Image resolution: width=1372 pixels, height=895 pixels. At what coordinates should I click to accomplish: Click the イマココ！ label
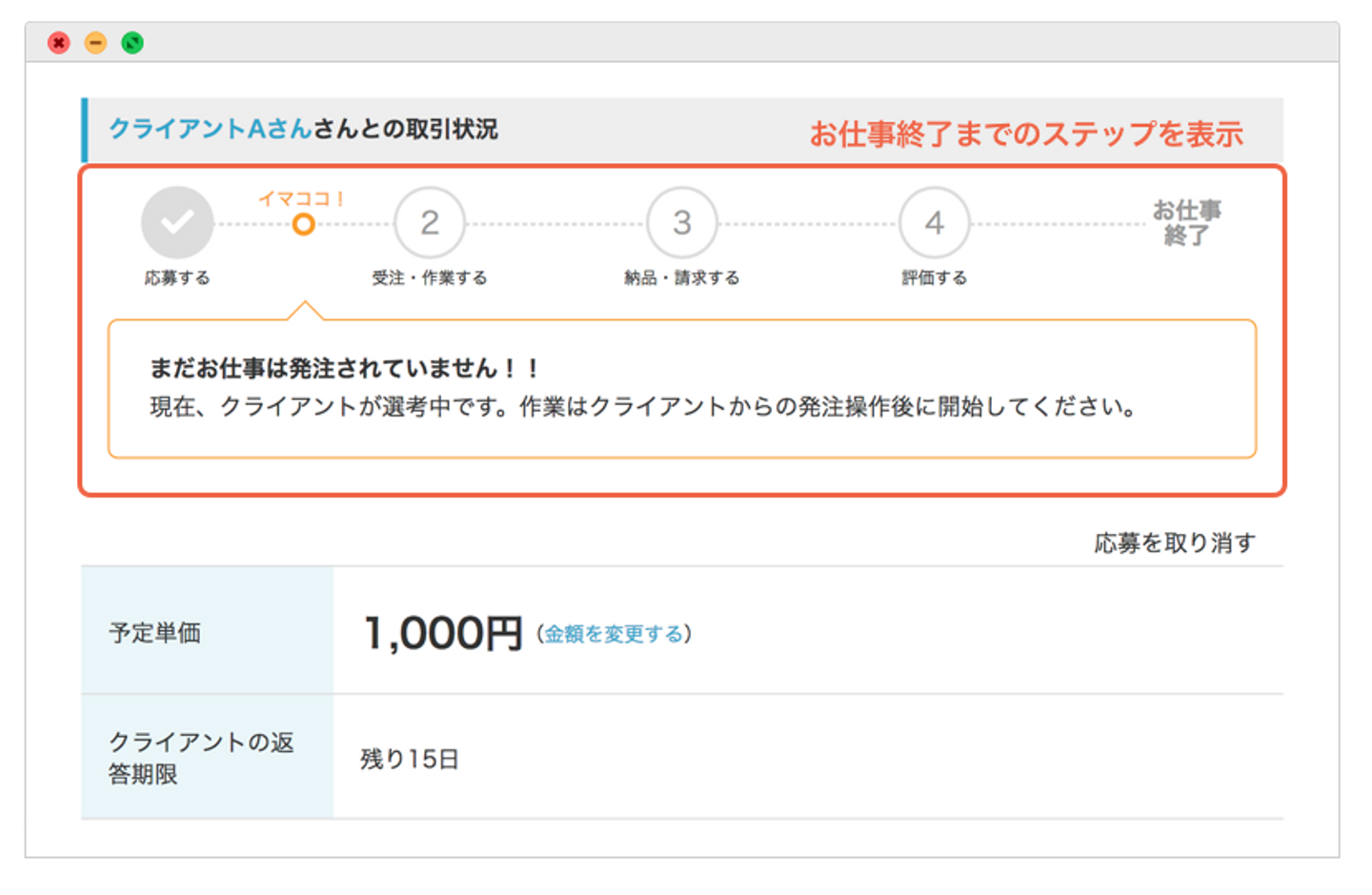coord(301,198)
